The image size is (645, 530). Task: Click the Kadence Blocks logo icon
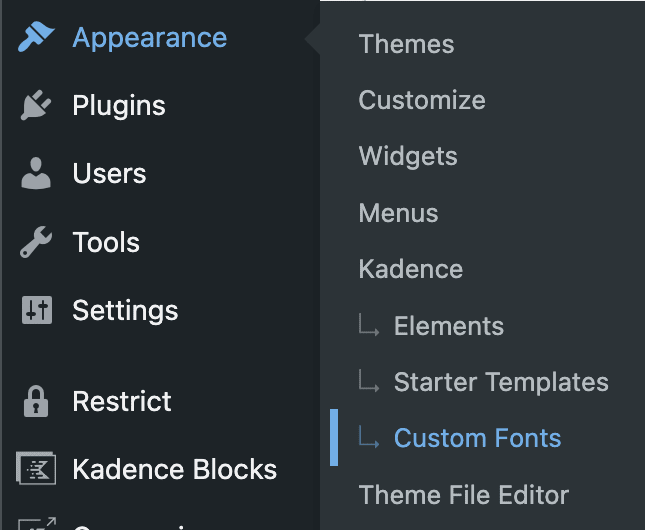click(36, 468)
